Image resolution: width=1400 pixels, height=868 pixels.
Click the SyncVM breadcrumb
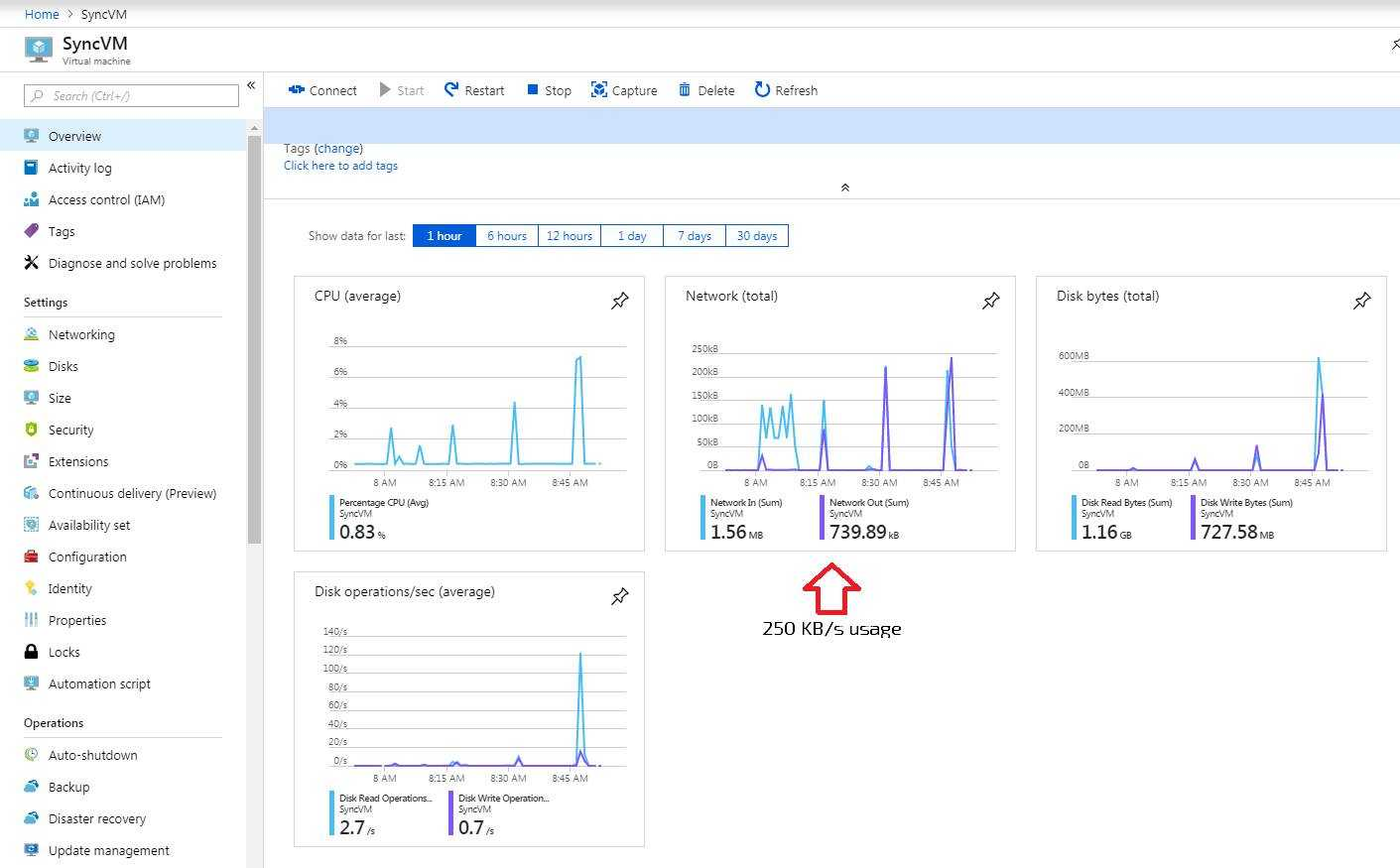(x=103, y=14)
